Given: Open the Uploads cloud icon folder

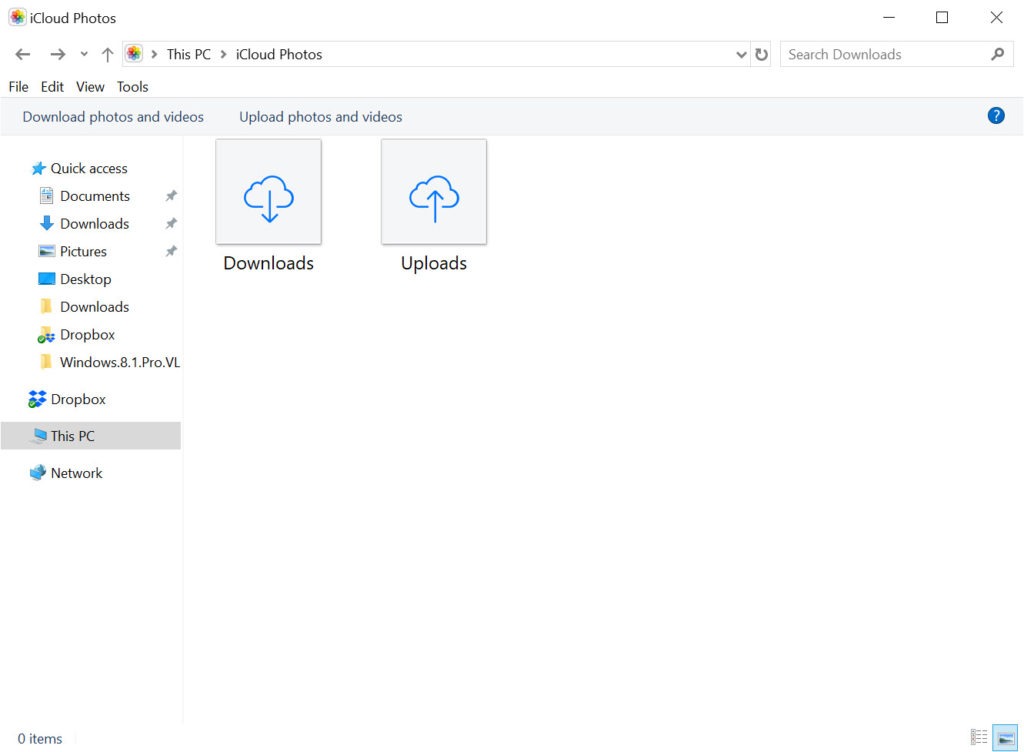Looking at the screenshot, I should point(434,192).
